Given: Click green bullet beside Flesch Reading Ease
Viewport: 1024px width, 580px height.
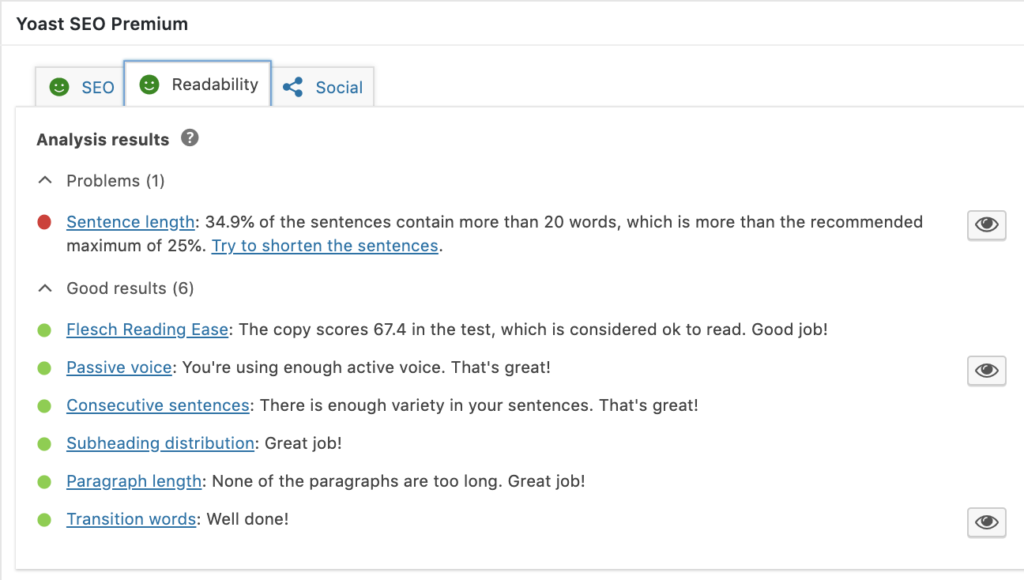Looking at the screenshot, I should click(x=44, y=330).
